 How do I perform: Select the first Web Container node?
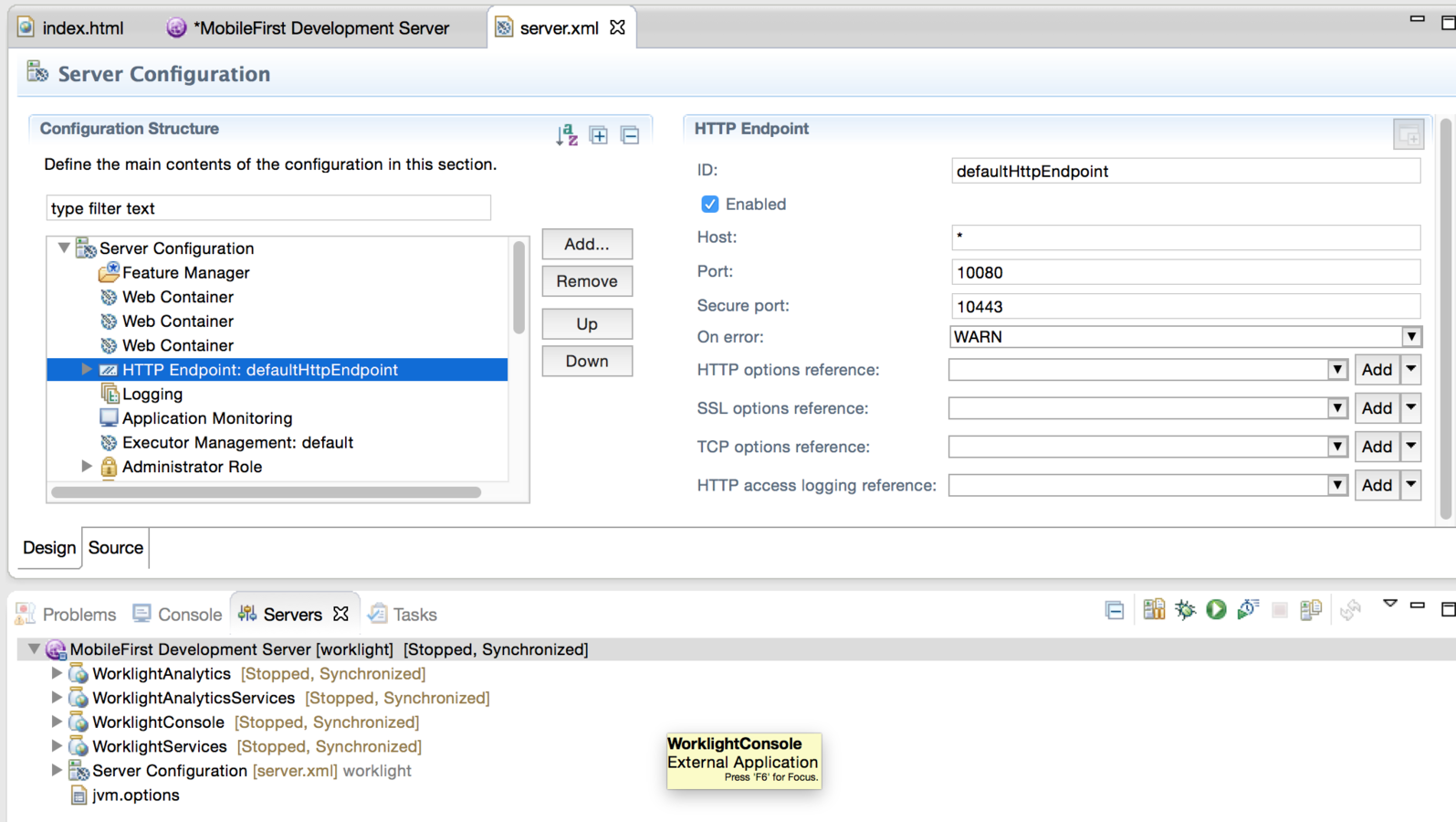click(x=177, y=297)
